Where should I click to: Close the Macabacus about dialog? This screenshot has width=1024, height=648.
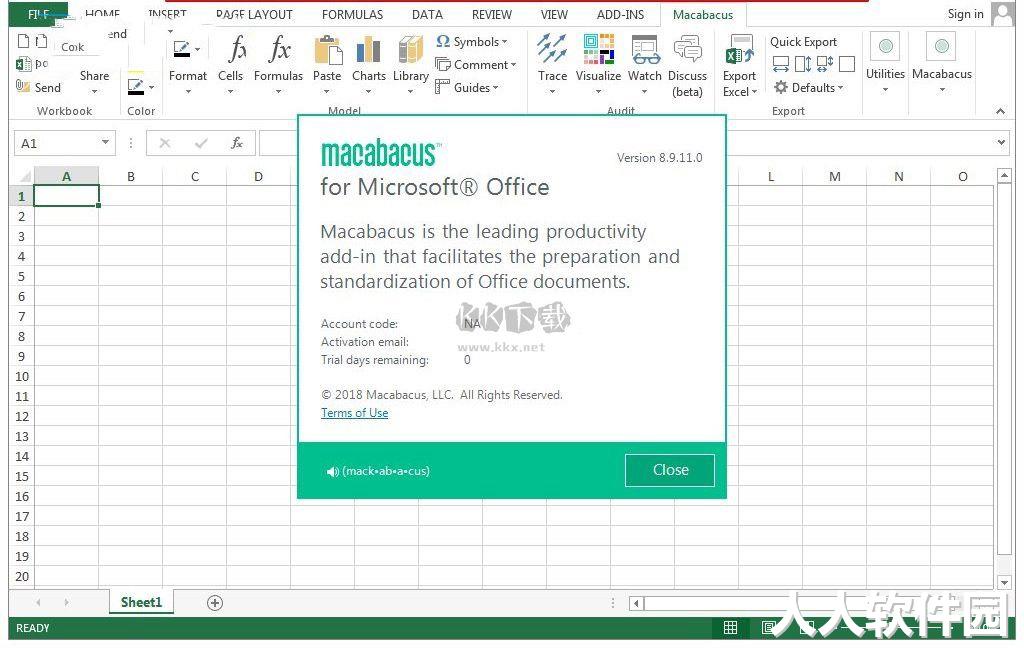click(670, 470)
